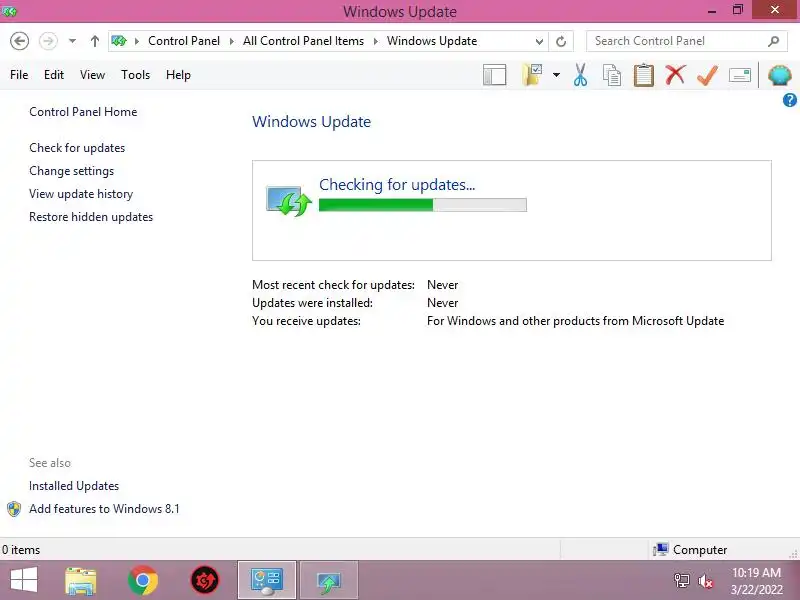Click the Checking for updates progress bar

tap(422, 205)
